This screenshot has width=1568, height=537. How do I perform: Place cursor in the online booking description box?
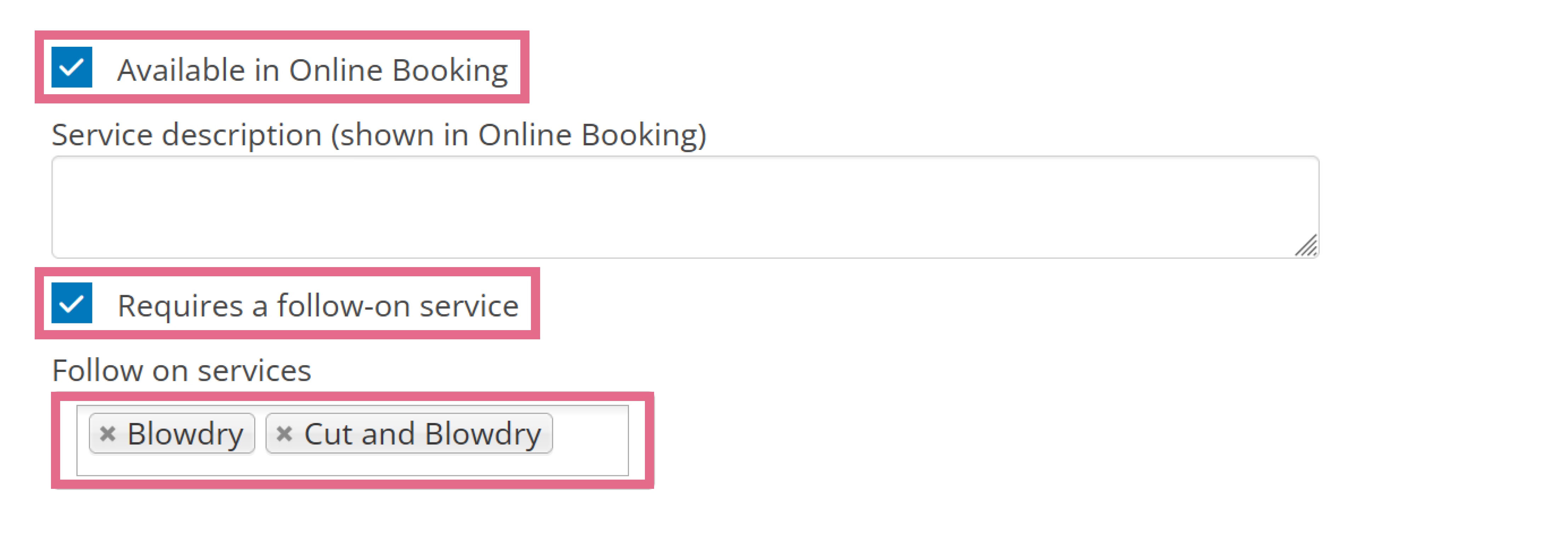(x=685, y=207)
